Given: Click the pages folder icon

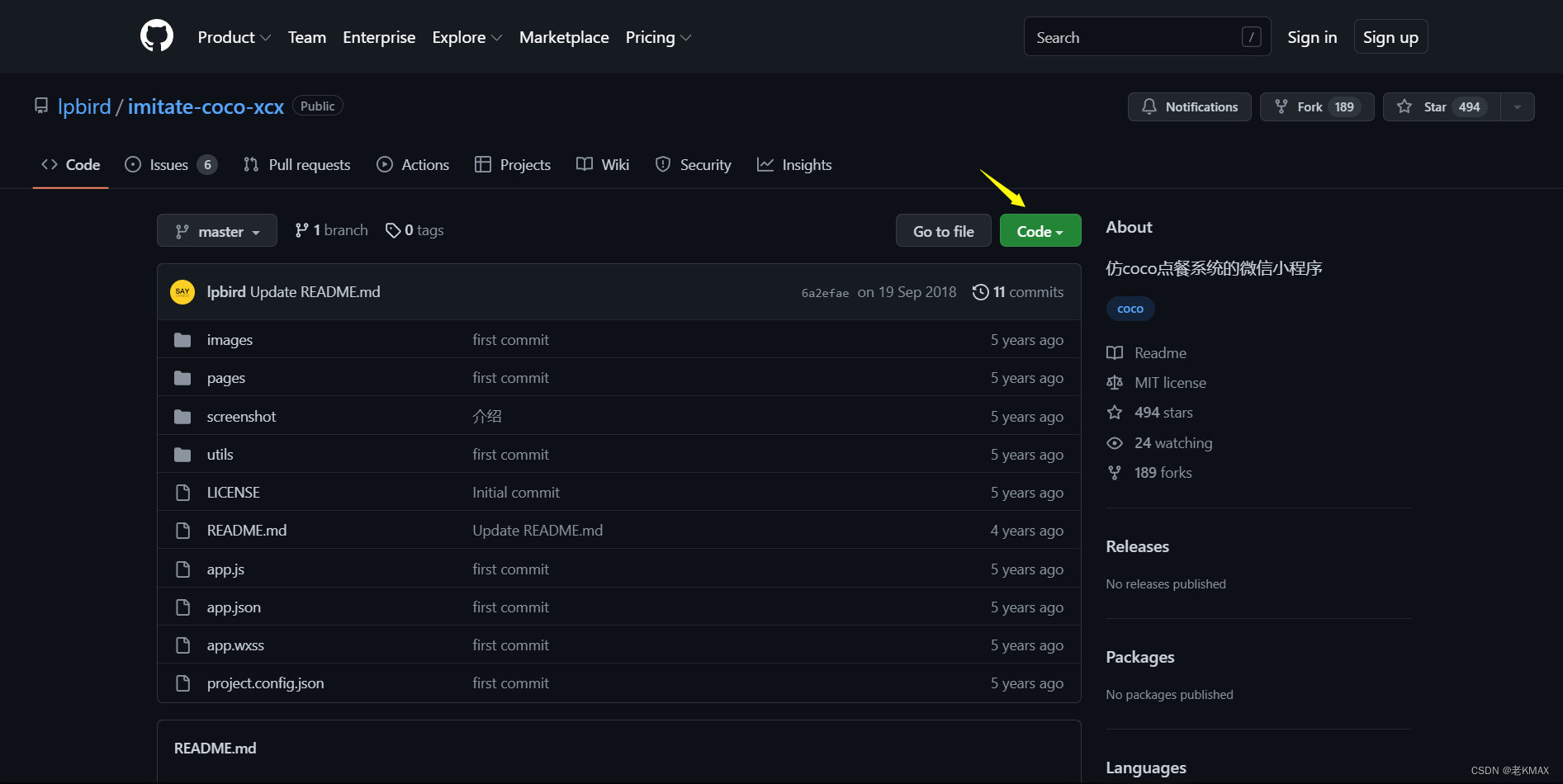Looking at the screenshot, I should (182, 378).
